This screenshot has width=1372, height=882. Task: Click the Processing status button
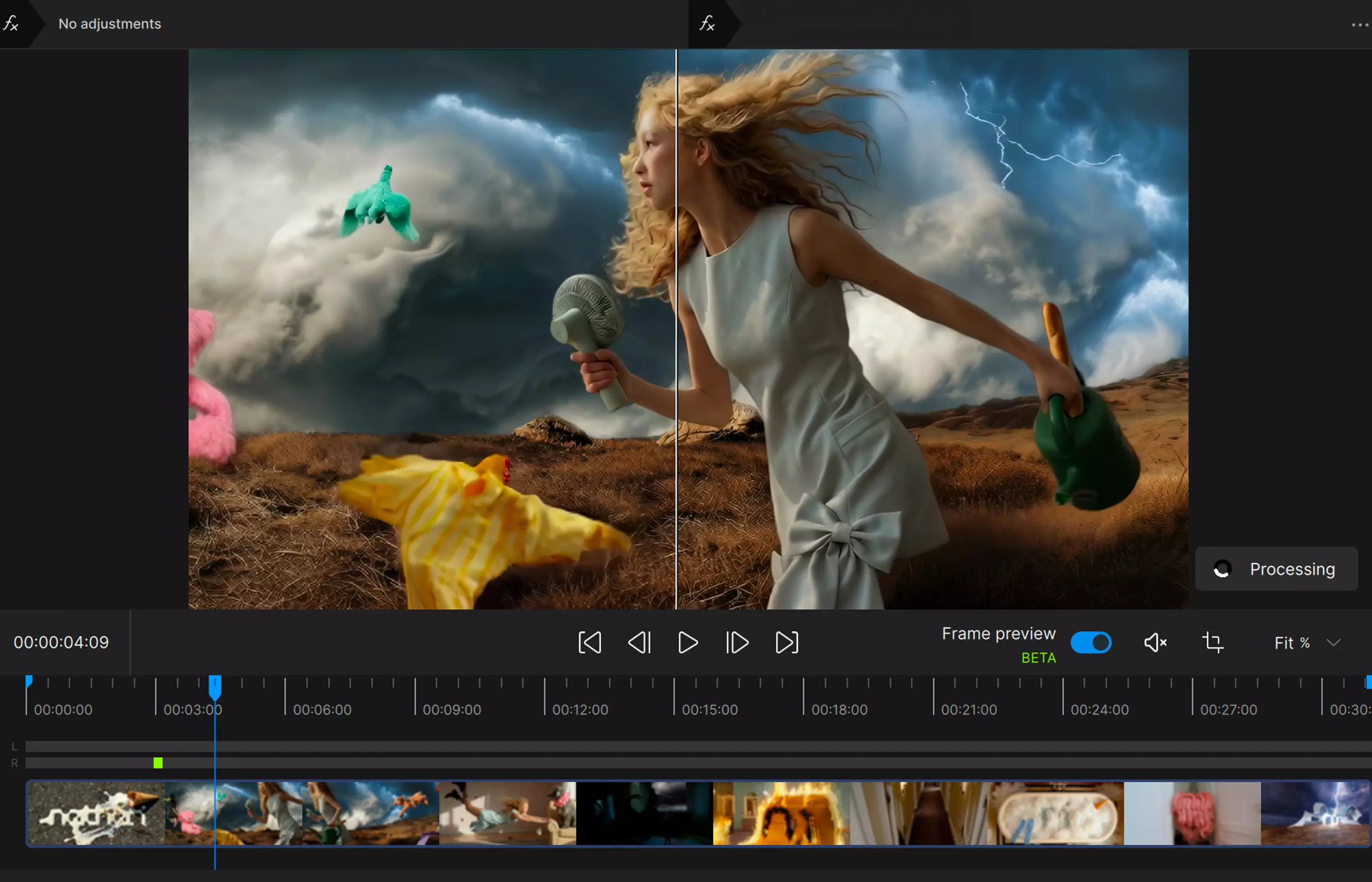pyautogui.click(x=1276, y=569)
